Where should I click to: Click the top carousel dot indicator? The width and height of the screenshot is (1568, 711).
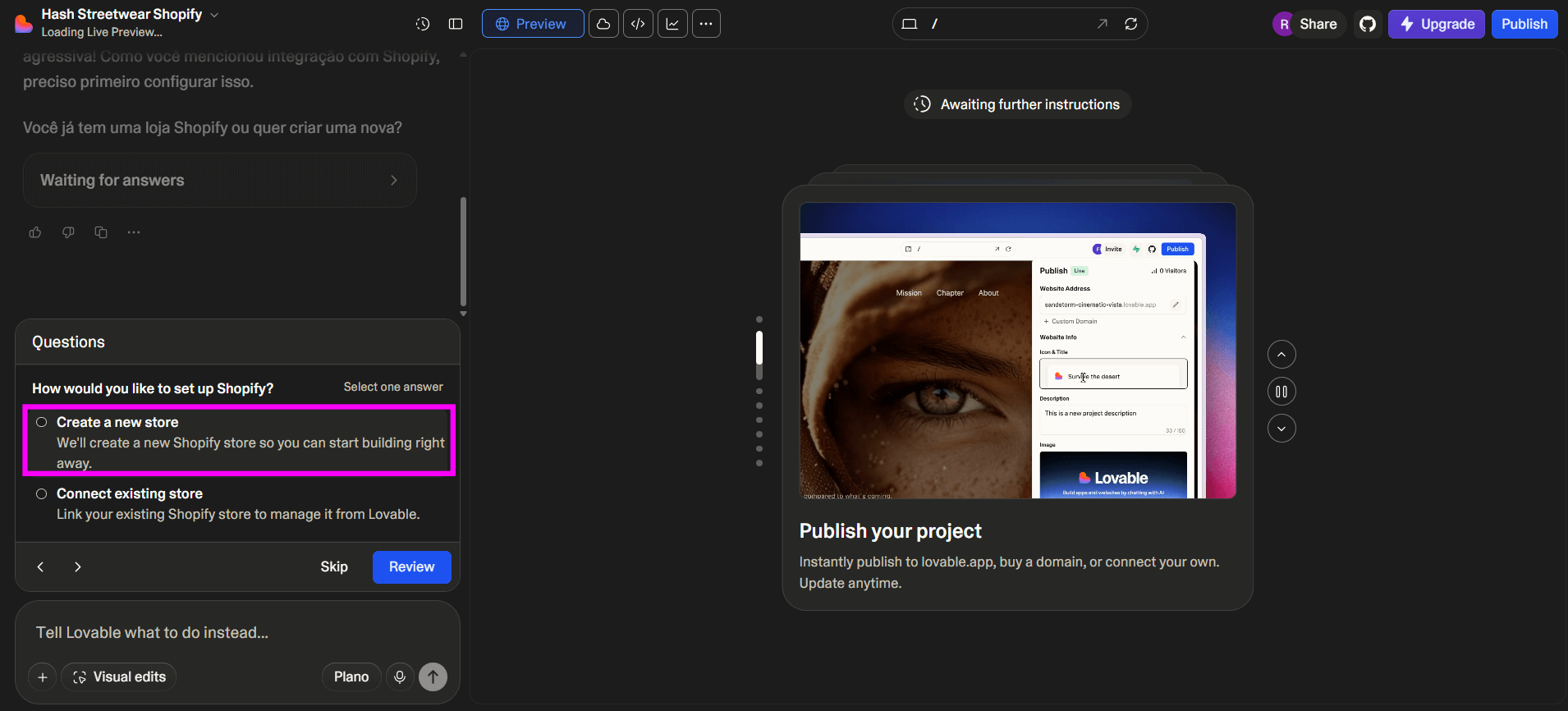(759, 319)
